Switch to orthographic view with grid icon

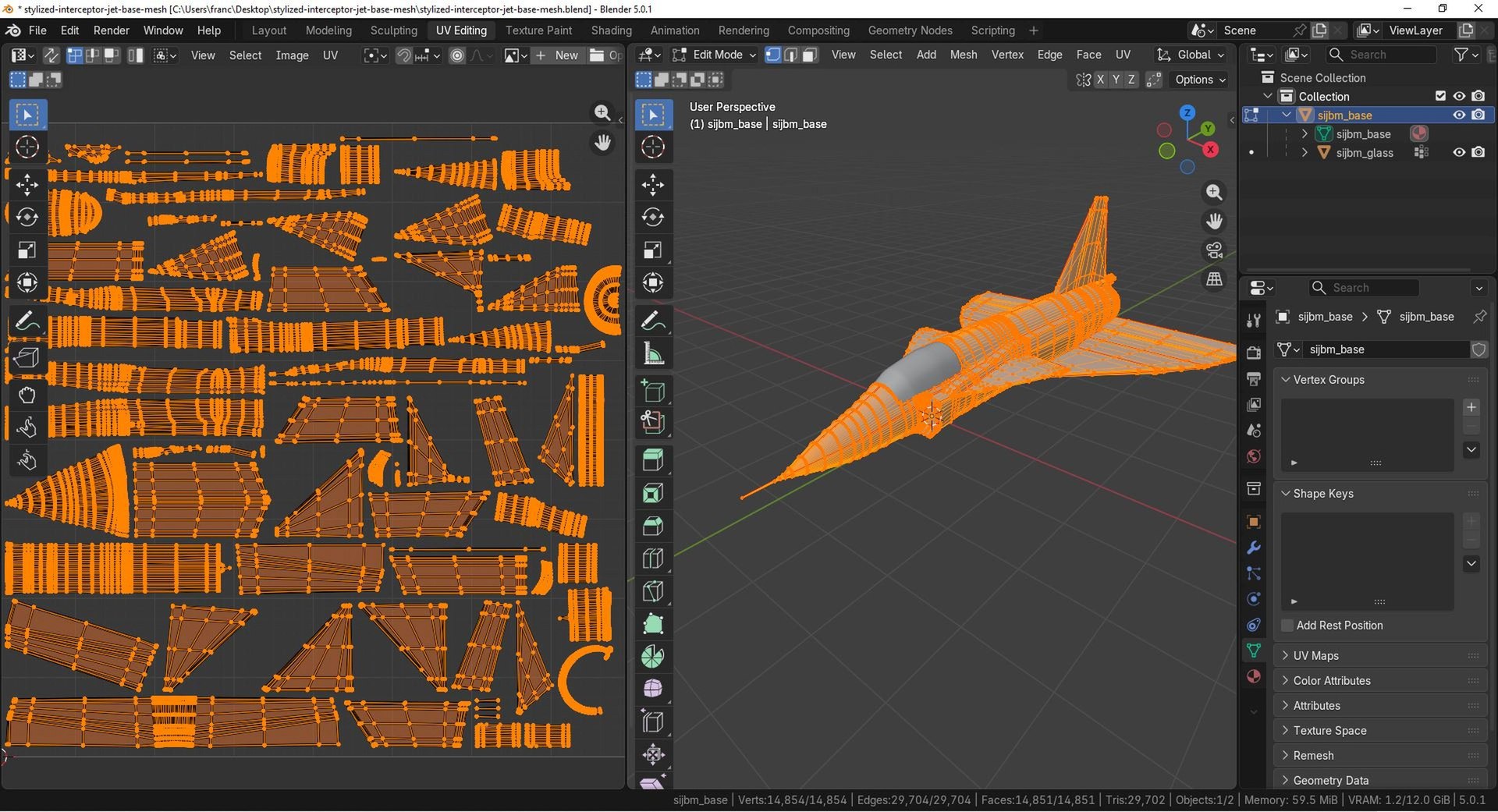(x=1214, y=278)
